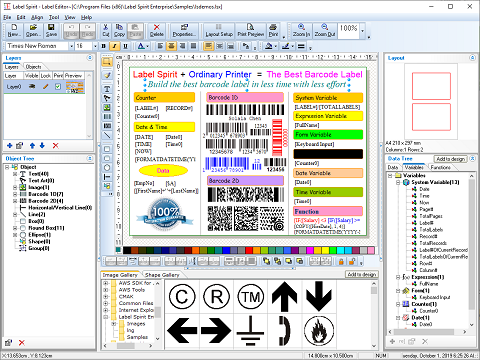Align text right in format toolbar
This screenshot has height=360, width=480.
click(182, 46)
